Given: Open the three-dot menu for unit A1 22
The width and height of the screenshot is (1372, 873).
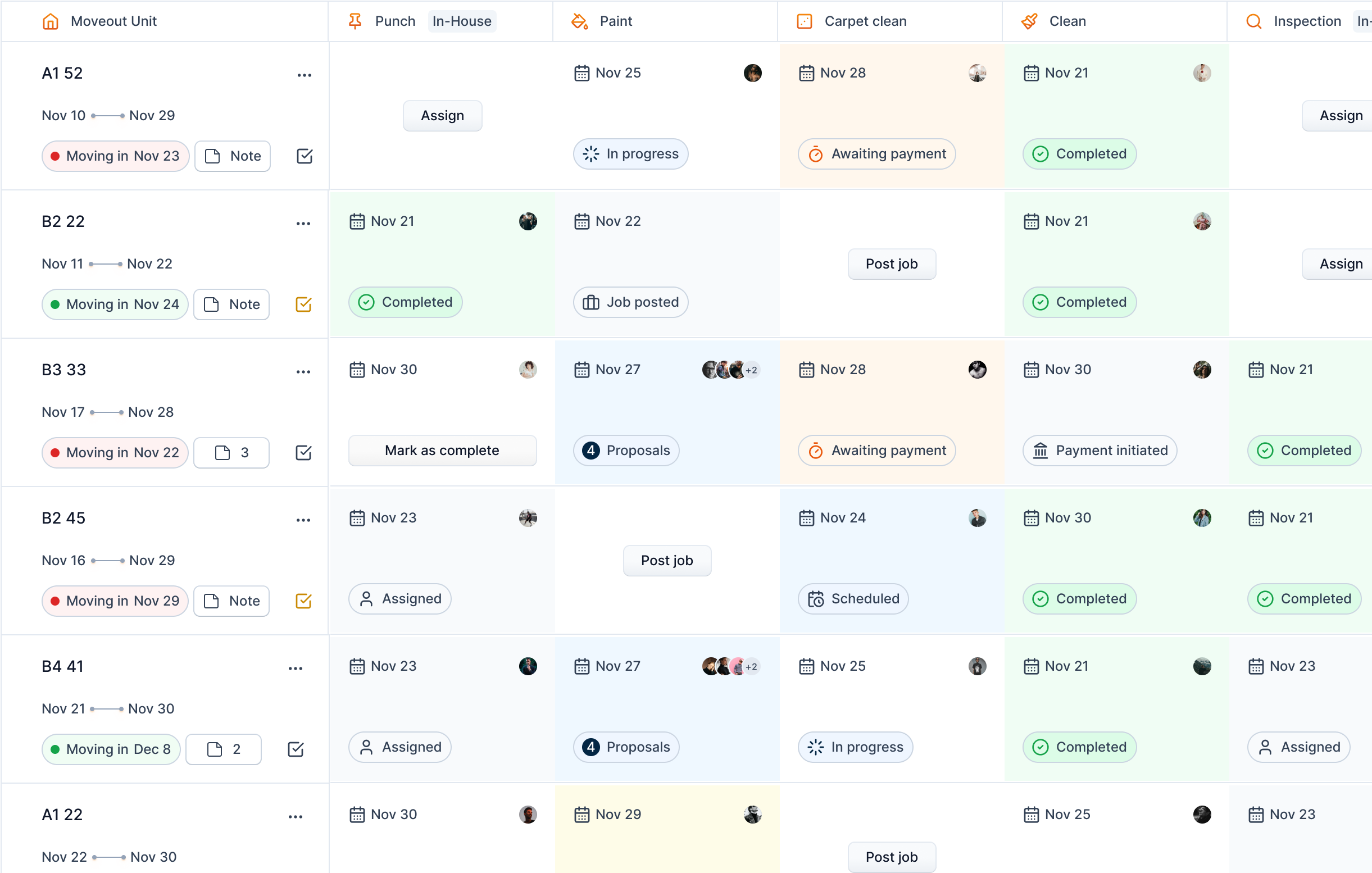Looking at the screenshot, I should pos(295,817).
